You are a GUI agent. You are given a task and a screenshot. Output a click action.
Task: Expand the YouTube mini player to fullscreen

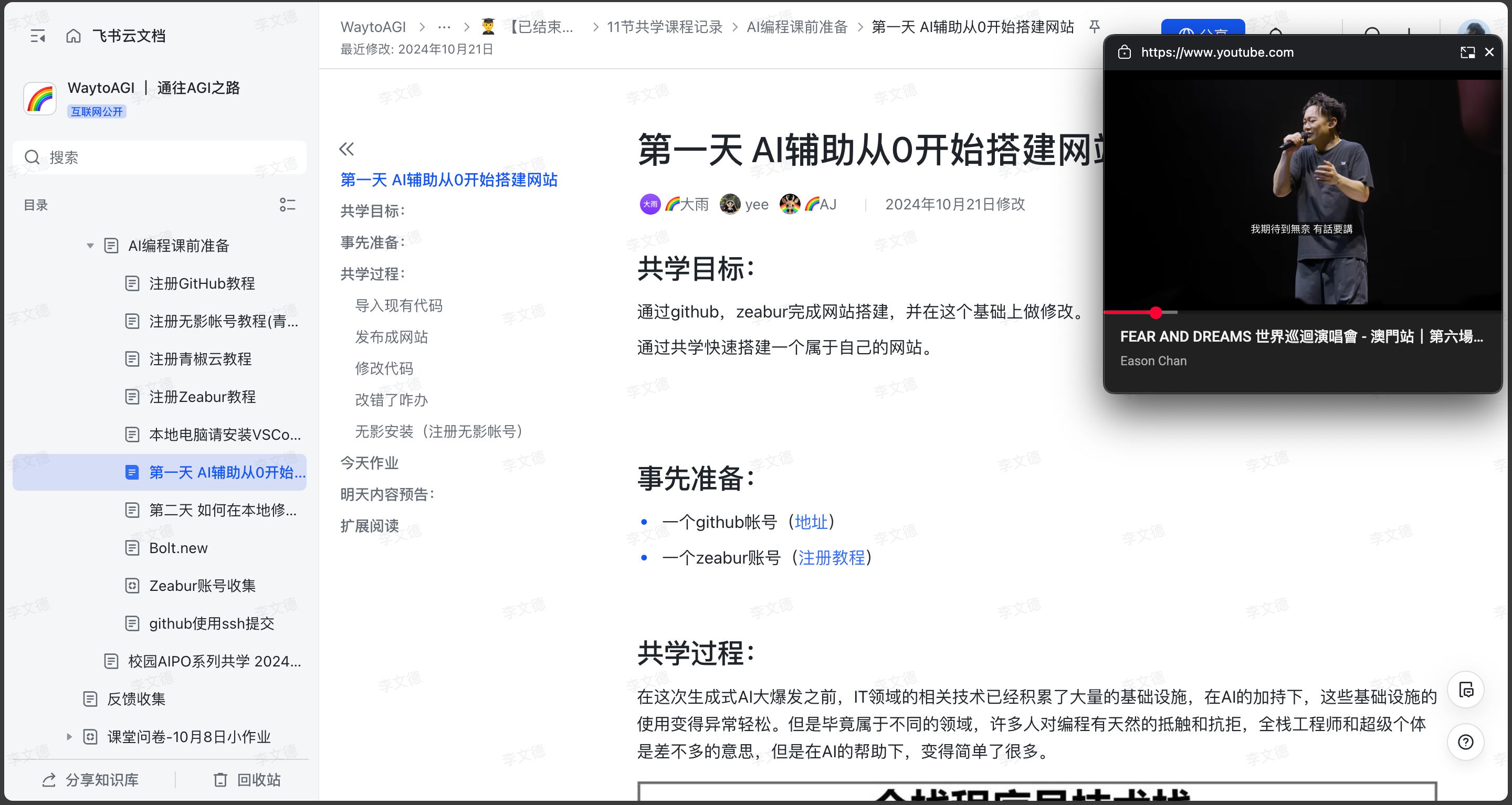1467,52
